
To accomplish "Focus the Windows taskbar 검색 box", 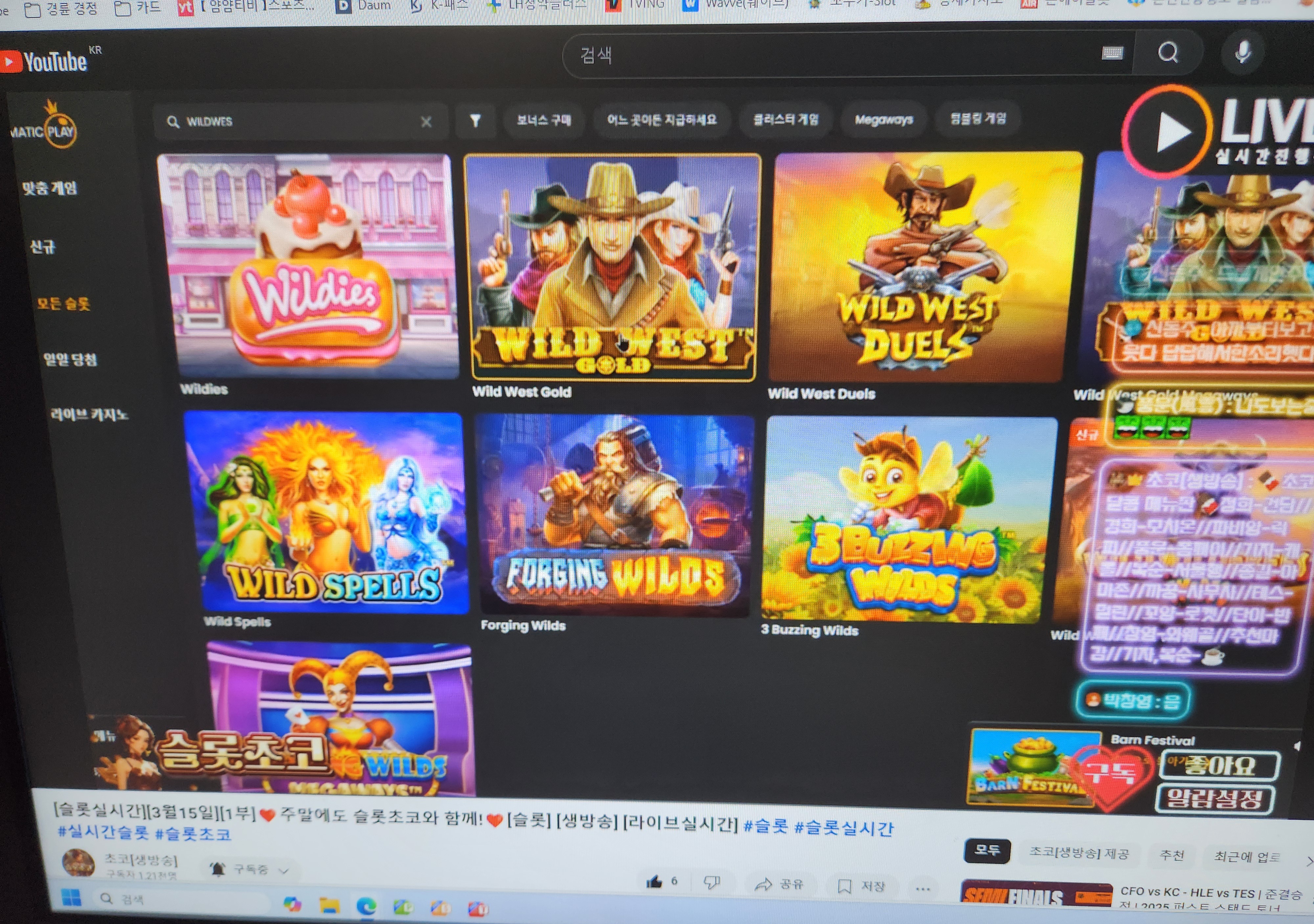I will pos(182,899).
